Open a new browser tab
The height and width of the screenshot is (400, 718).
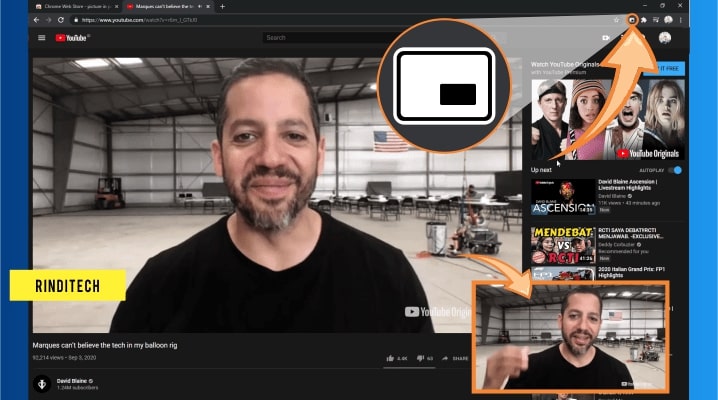coord(223,6)
